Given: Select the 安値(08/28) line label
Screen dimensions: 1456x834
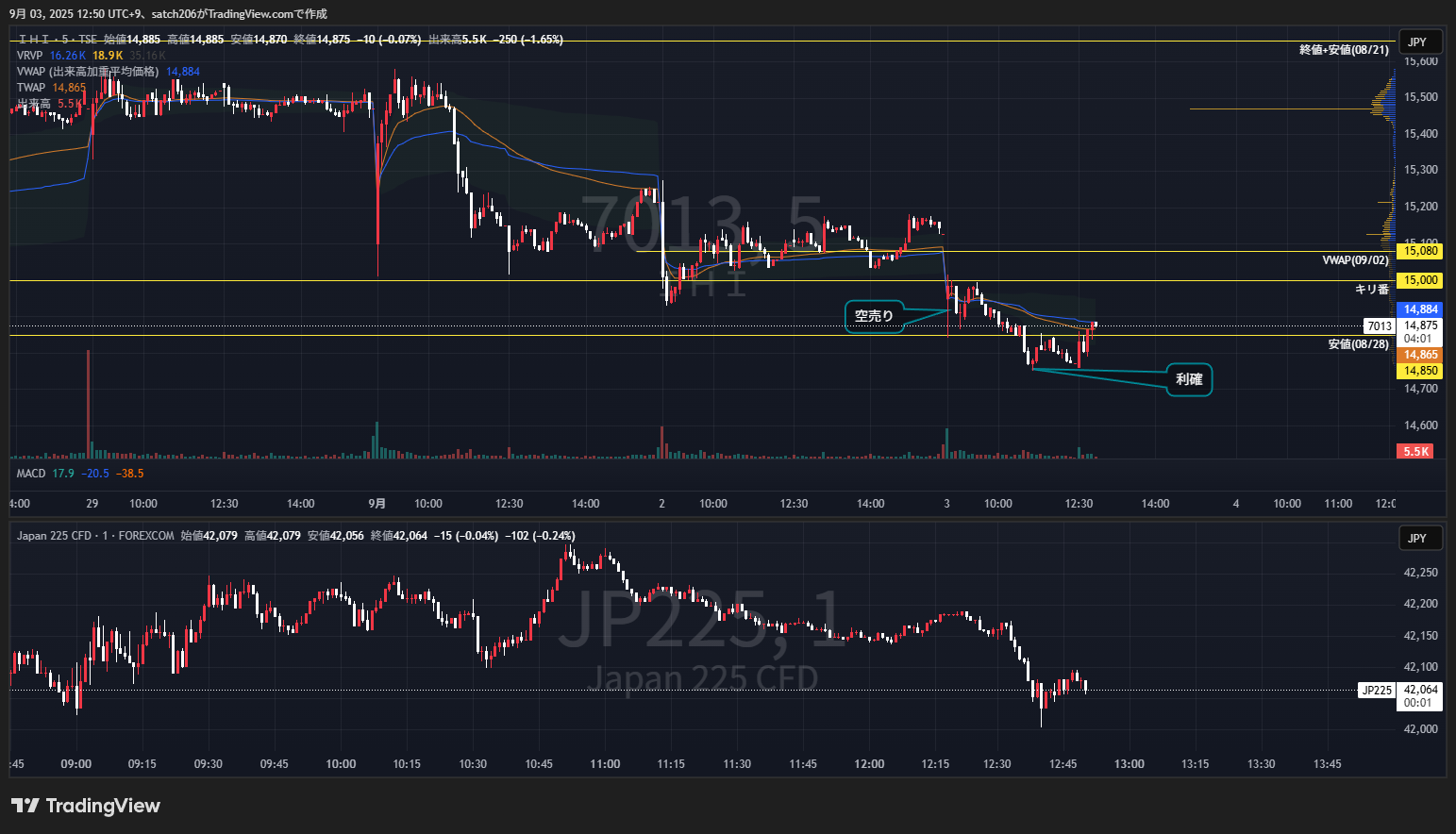Looking at the screenshot, I should tap(1359, 344).
